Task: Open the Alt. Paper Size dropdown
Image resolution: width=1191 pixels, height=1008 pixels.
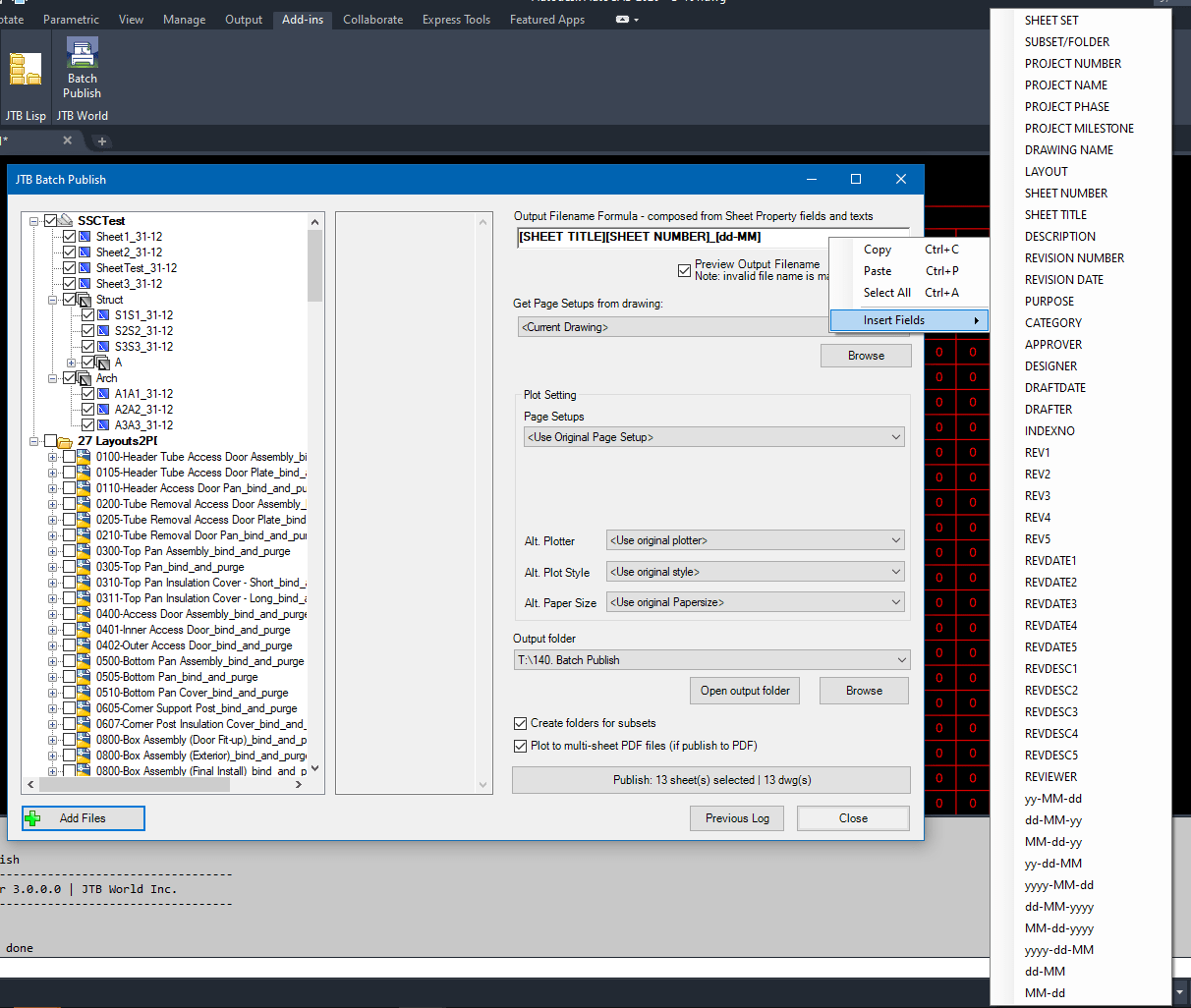Action: point(755,602)
